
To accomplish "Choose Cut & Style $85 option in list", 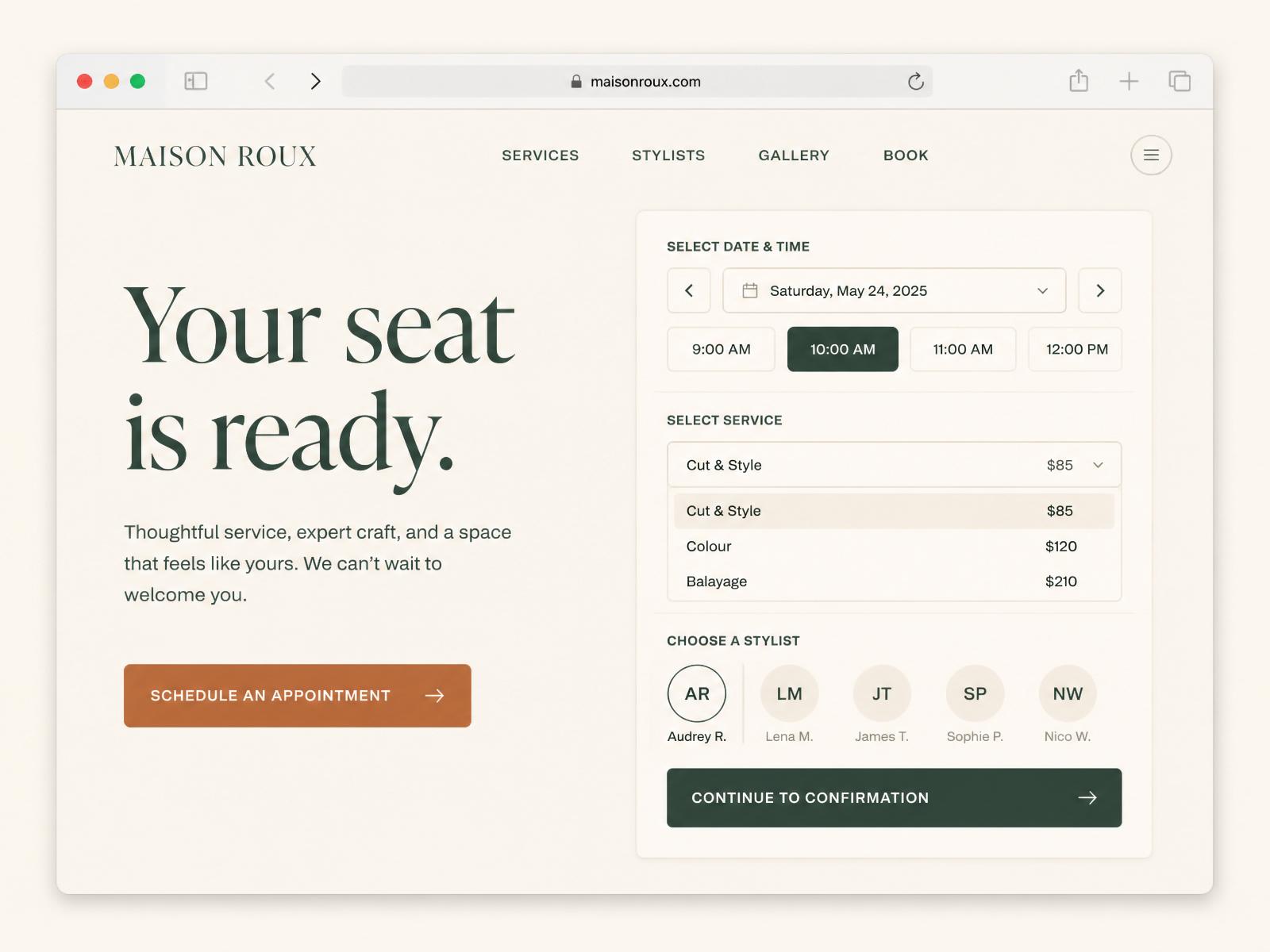I will pos(894,511).
